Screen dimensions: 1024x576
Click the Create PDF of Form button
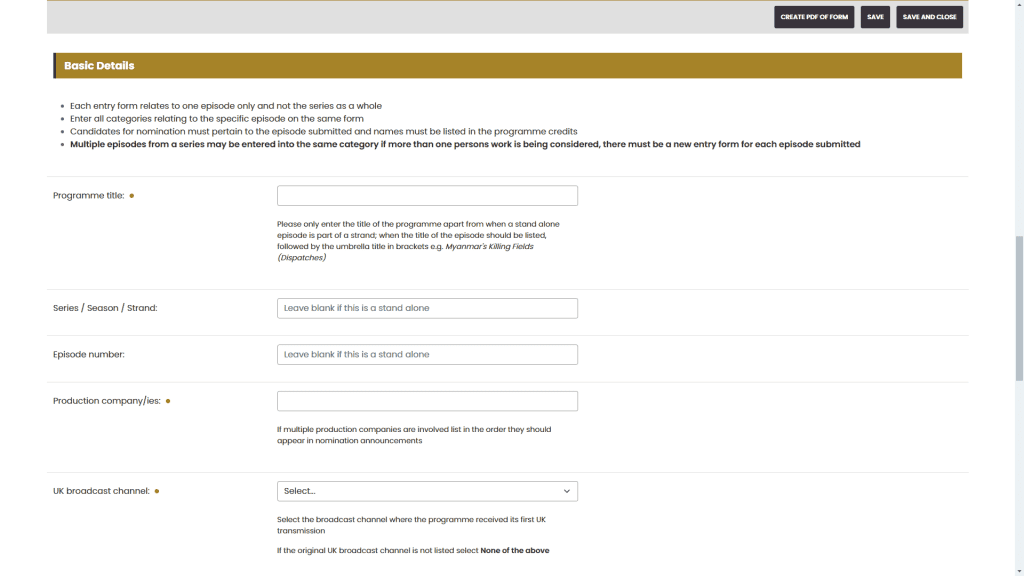[x=813, y=17]
